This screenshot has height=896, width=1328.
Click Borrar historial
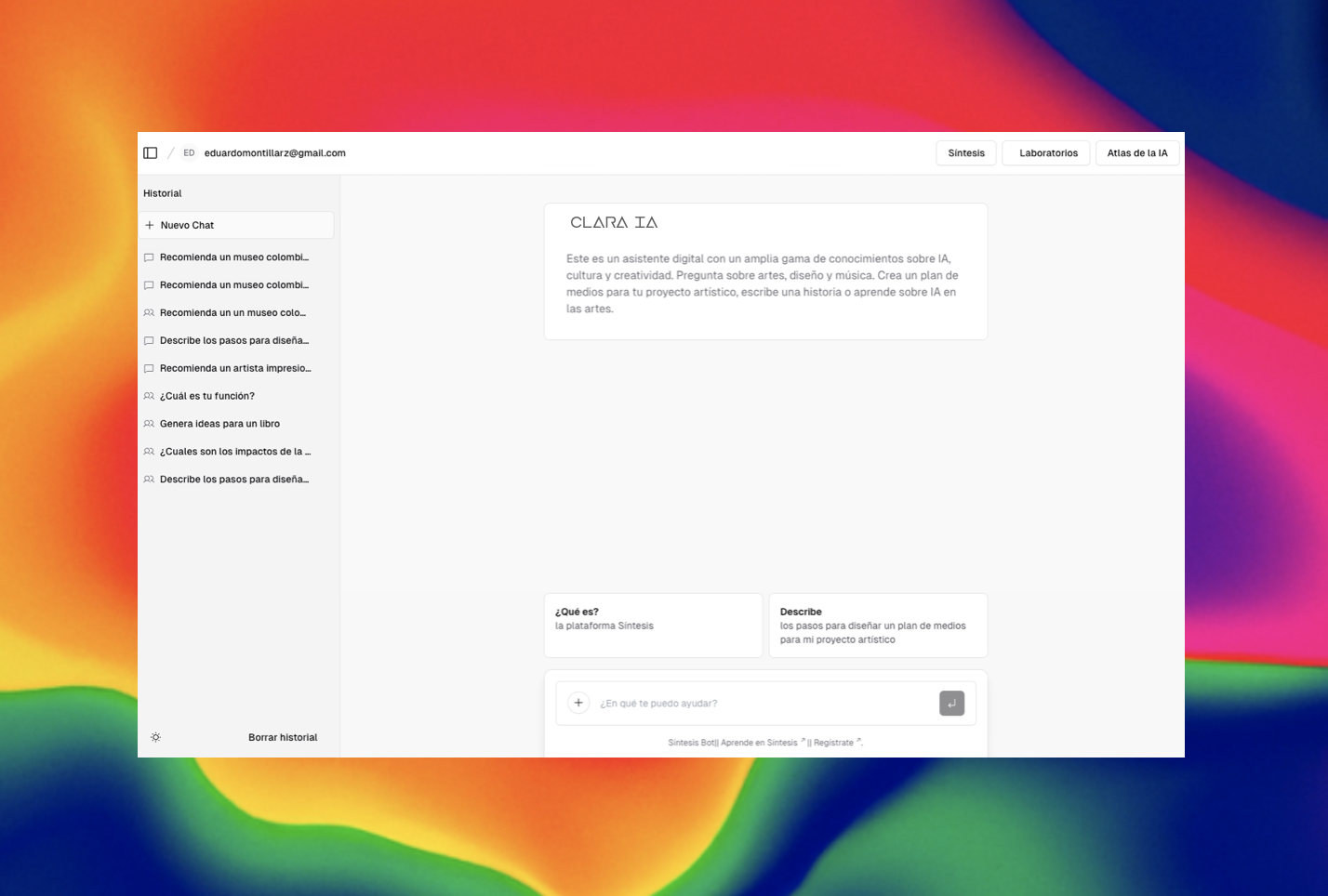[283, 737]
